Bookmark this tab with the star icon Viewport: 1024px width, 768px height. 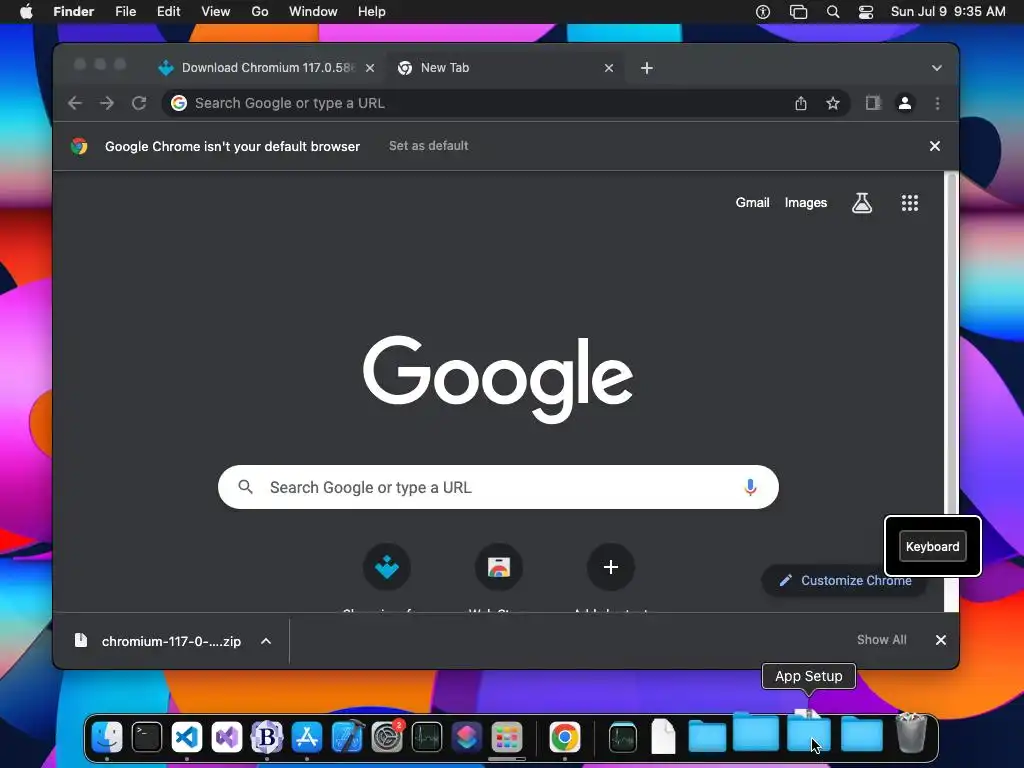click(x=833, y=103)
